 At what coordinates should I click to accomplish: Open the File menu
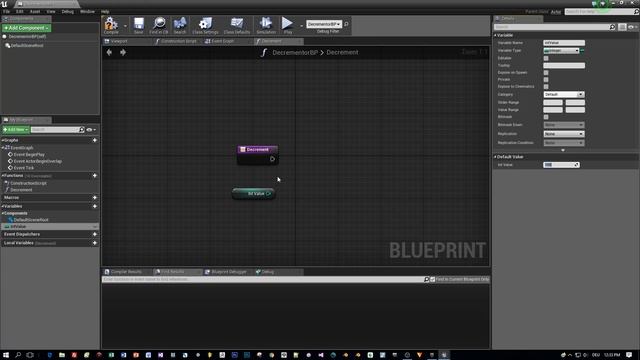(x=7, y=11)
